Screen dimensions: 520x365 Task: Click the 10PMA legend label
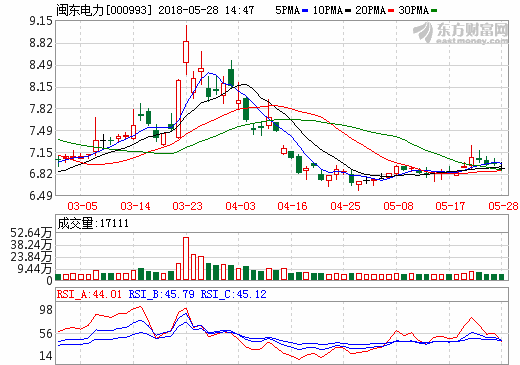[x=328, y=10]
